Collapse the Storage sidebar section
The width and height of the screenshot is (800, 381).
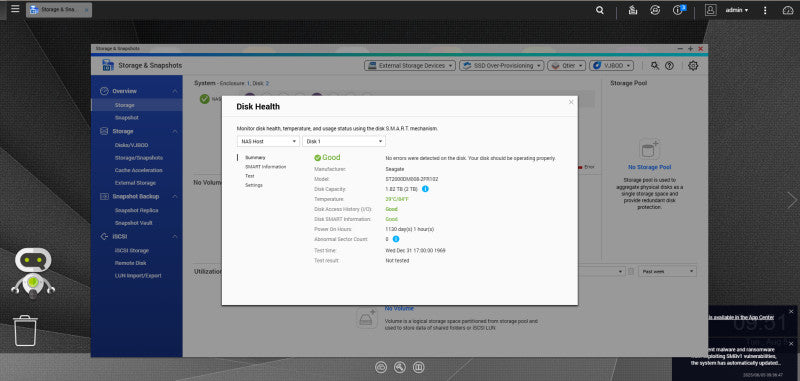pos(174,132)
